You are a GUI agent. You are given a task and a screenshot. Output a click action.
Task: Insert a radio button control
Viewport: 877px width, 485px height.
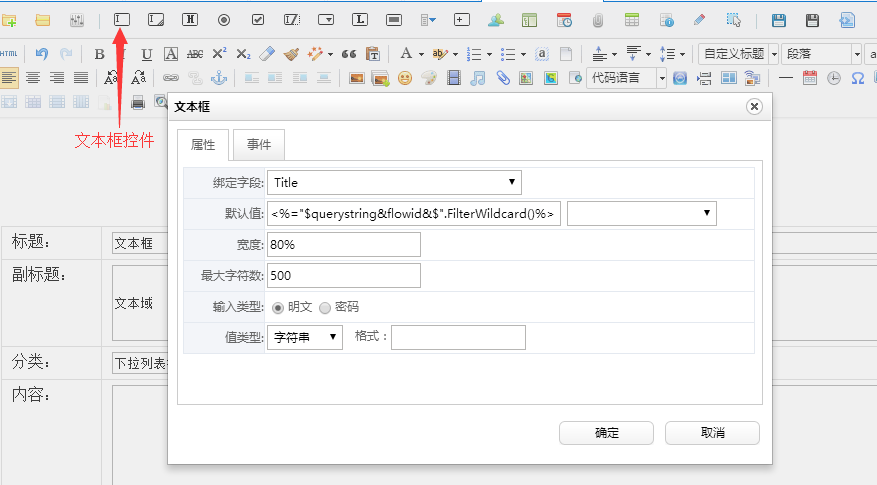coord(224,20)
